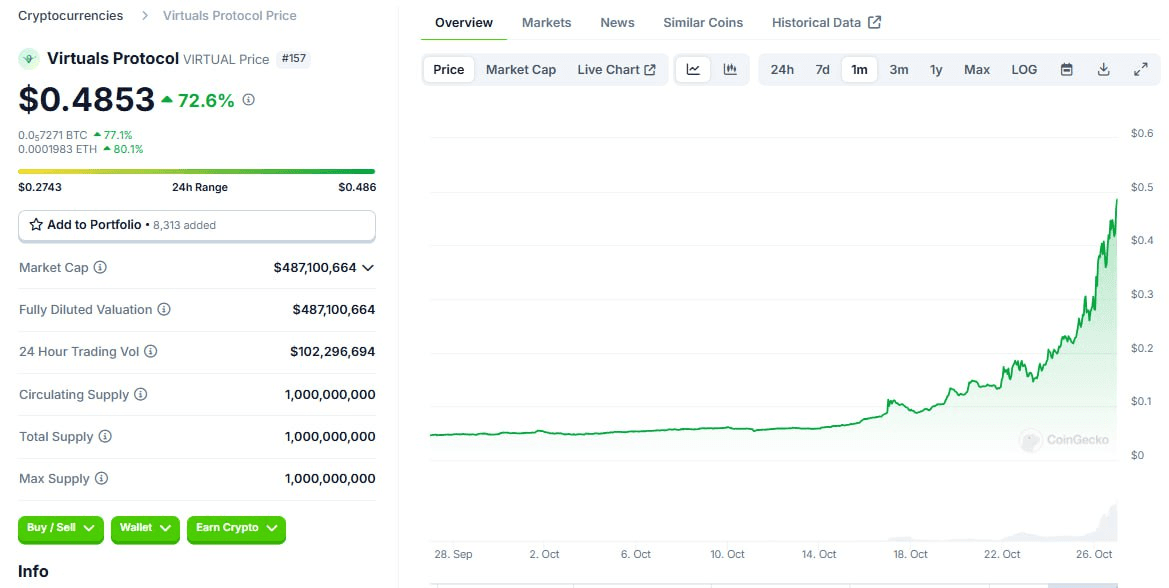This screenshot has width=1169, height=588.
Task: Click $0.486 range high value
Action: point(357,187)
